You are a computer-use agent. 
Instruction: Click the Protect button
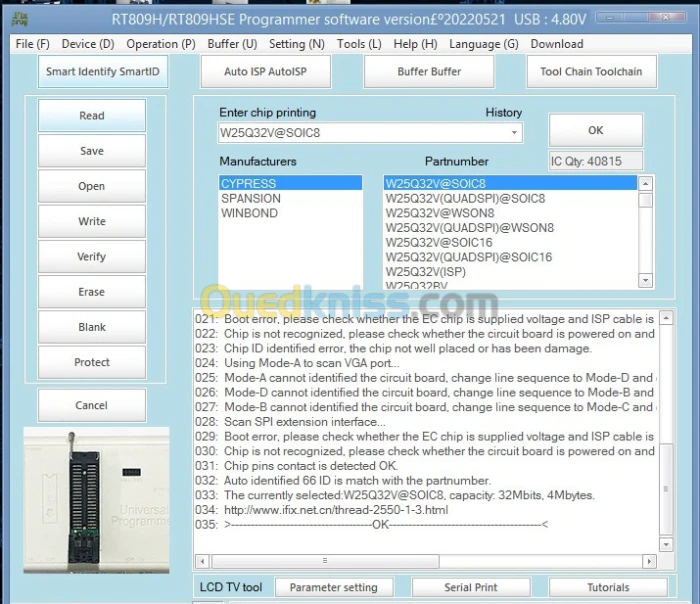pos(92,362)
